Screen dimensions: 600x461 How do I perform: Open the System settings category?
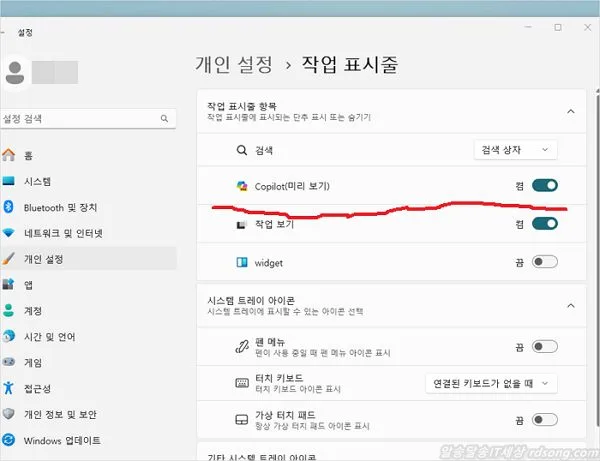38,181
